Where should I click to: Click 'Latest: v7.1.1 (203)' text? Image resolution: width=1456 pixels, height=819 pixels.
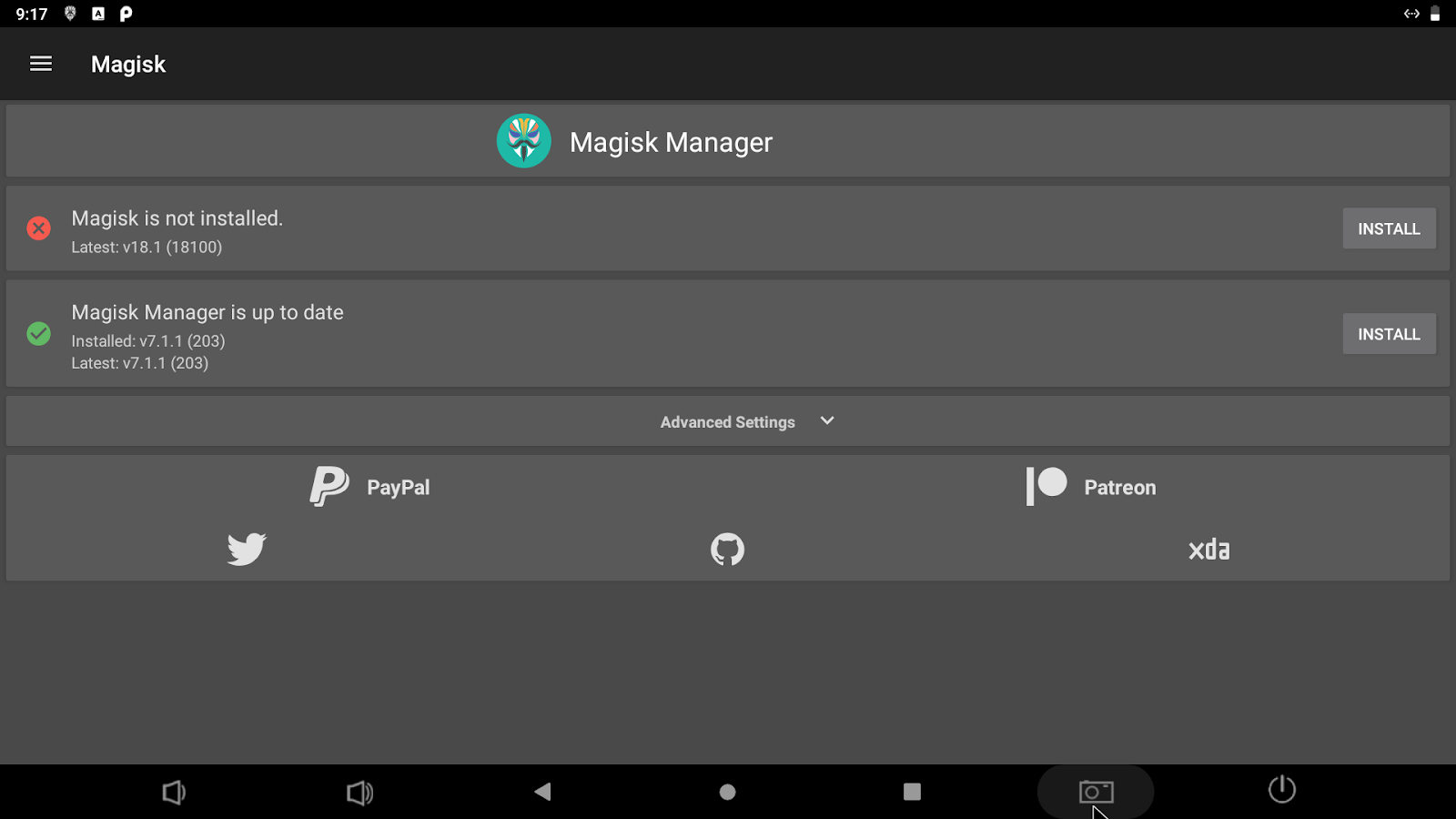tap(140, 363)
